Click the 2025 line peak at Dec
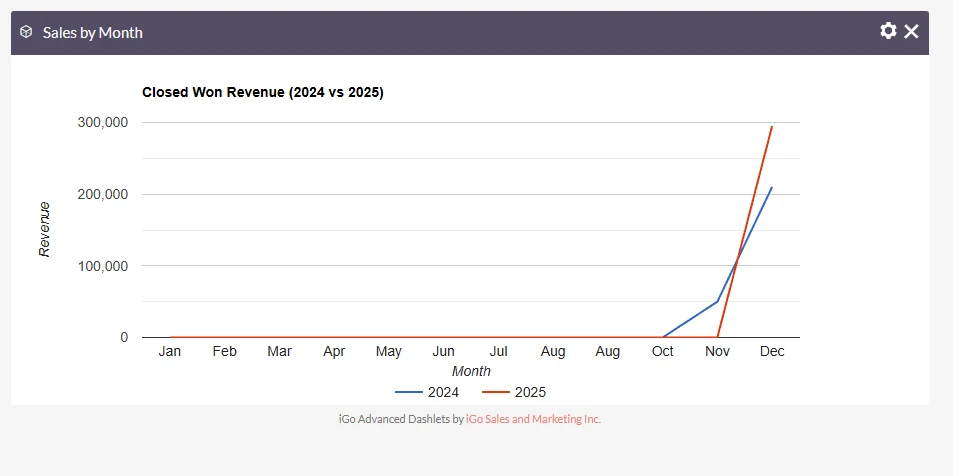 click(771, 127)
